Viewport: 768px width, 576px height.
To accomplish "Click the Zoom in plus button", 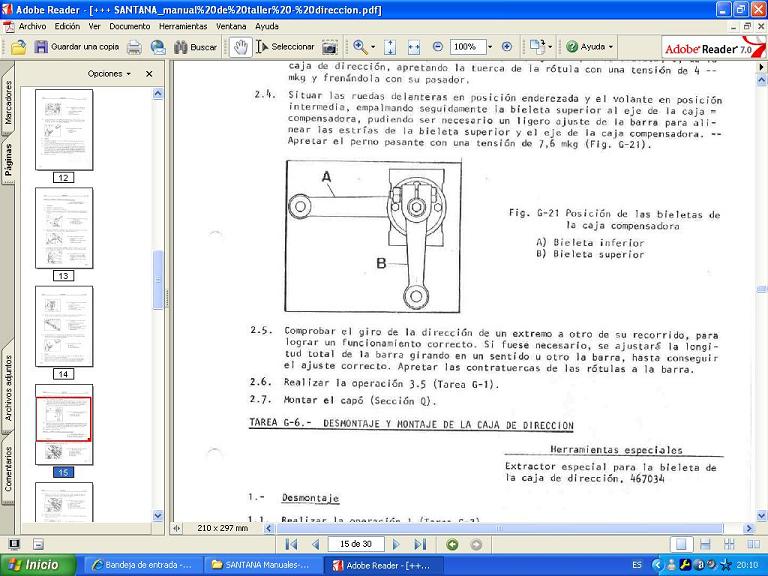I will (506, 47).
